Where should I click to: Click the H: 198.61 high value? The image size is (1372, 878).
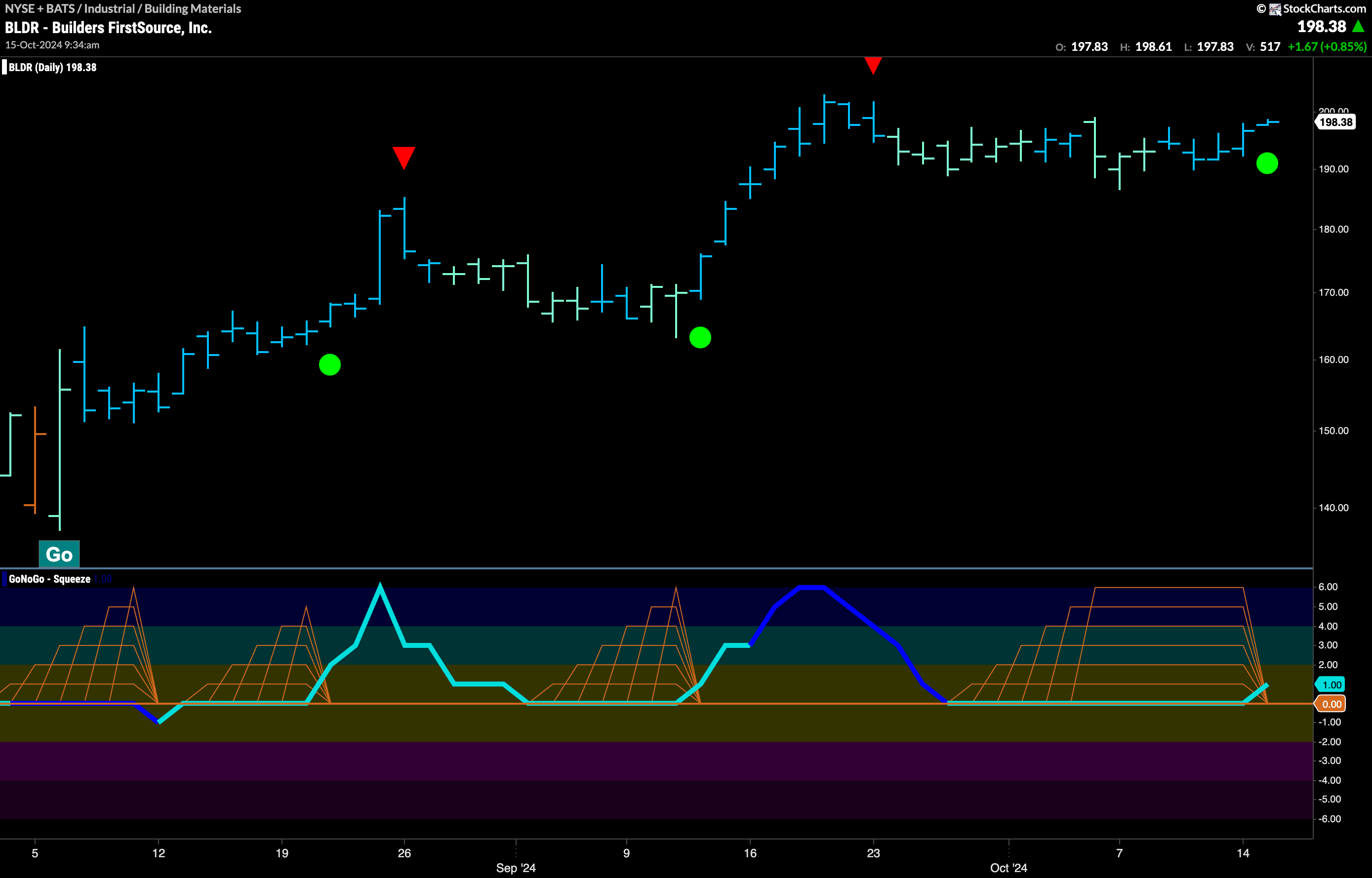coord(1146,47)
